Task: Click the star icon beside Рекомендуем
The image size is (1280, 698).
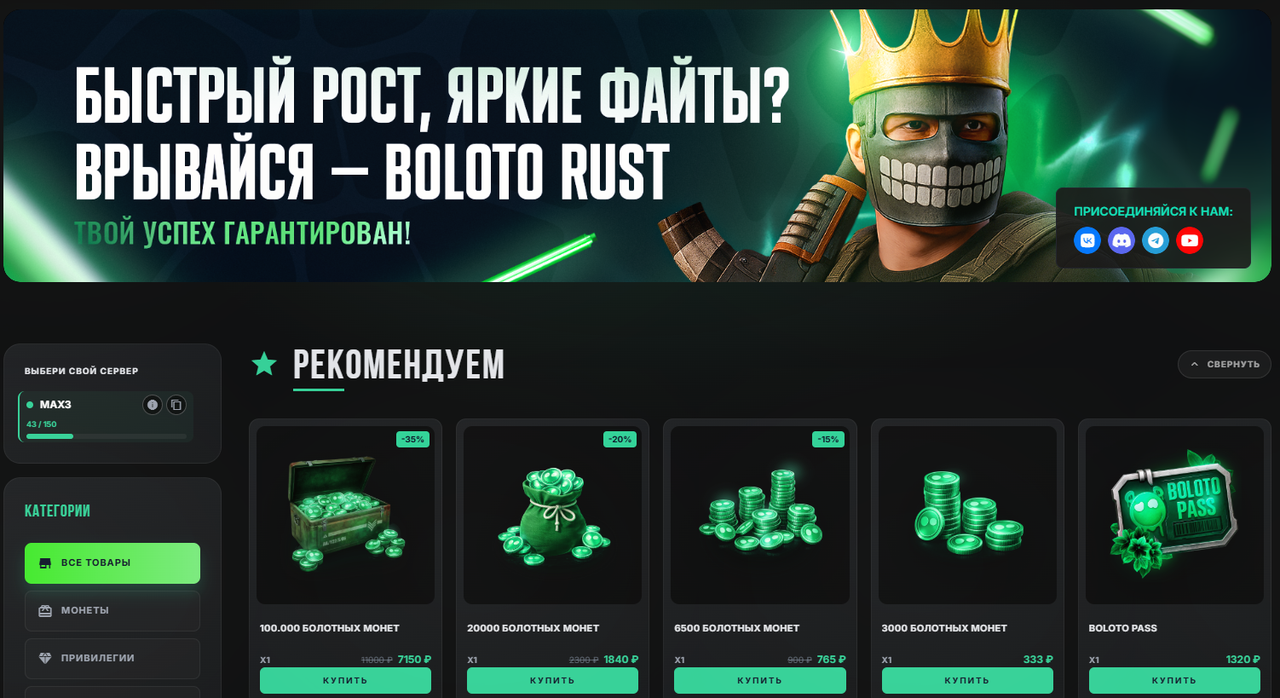Action: coord(264,364)
